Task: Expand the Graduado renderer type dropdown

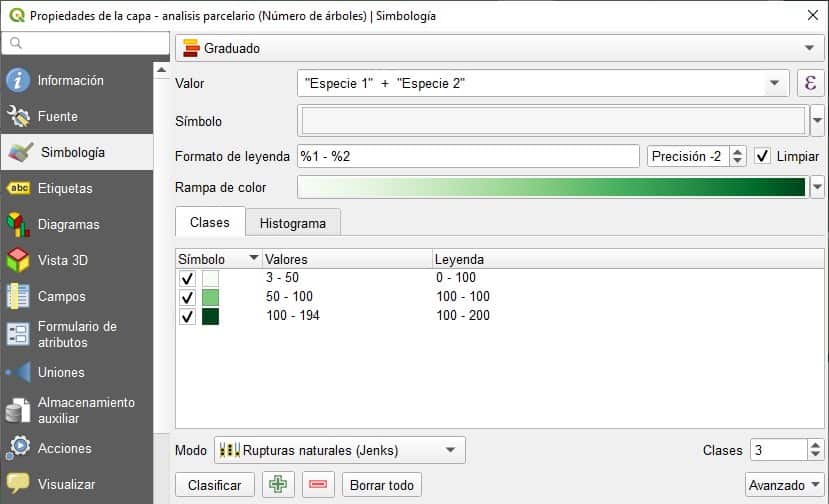Action: pos(499,48)
